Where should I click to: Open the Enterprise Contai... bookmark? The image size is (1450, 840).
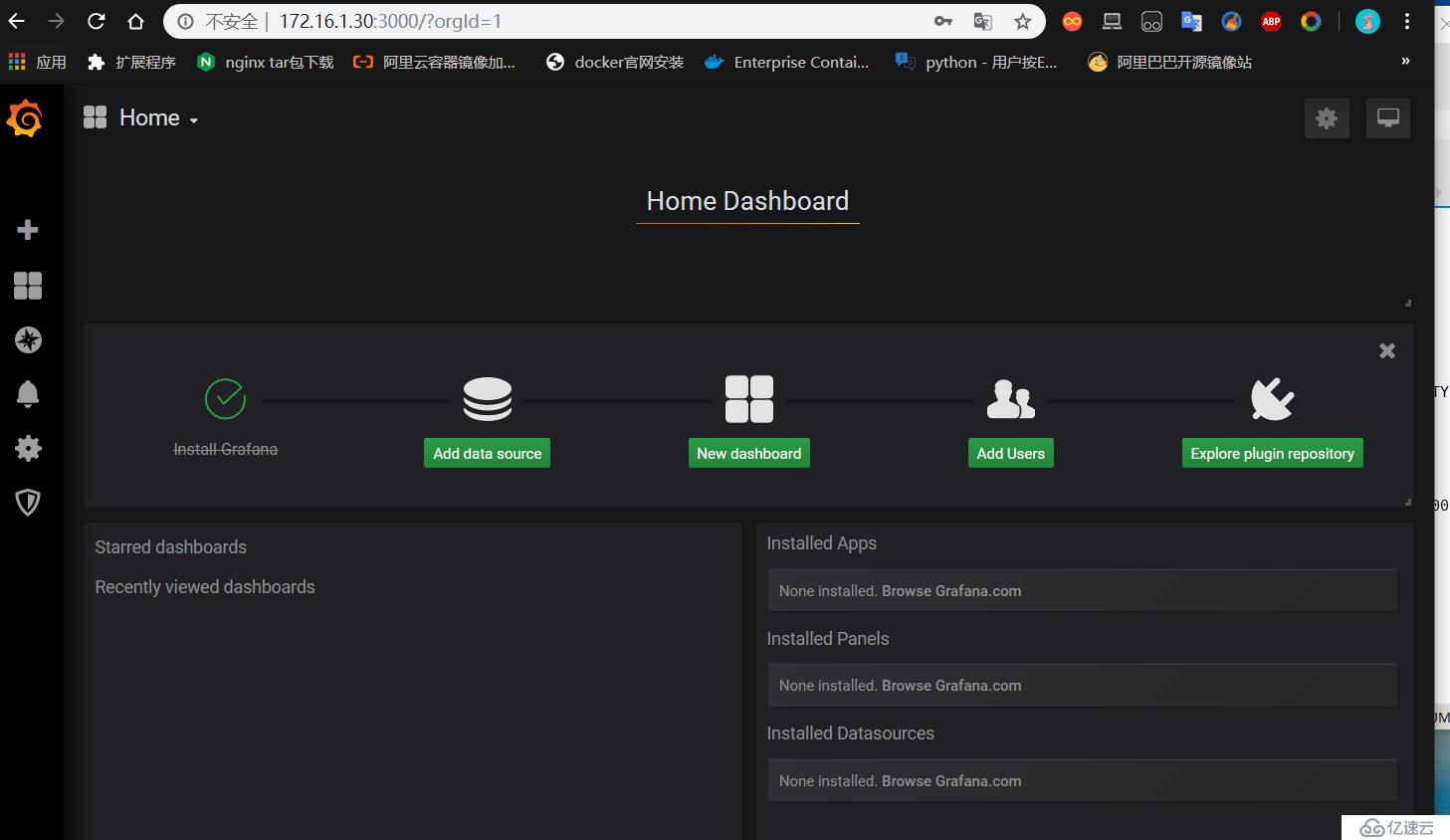coord(786,62)
